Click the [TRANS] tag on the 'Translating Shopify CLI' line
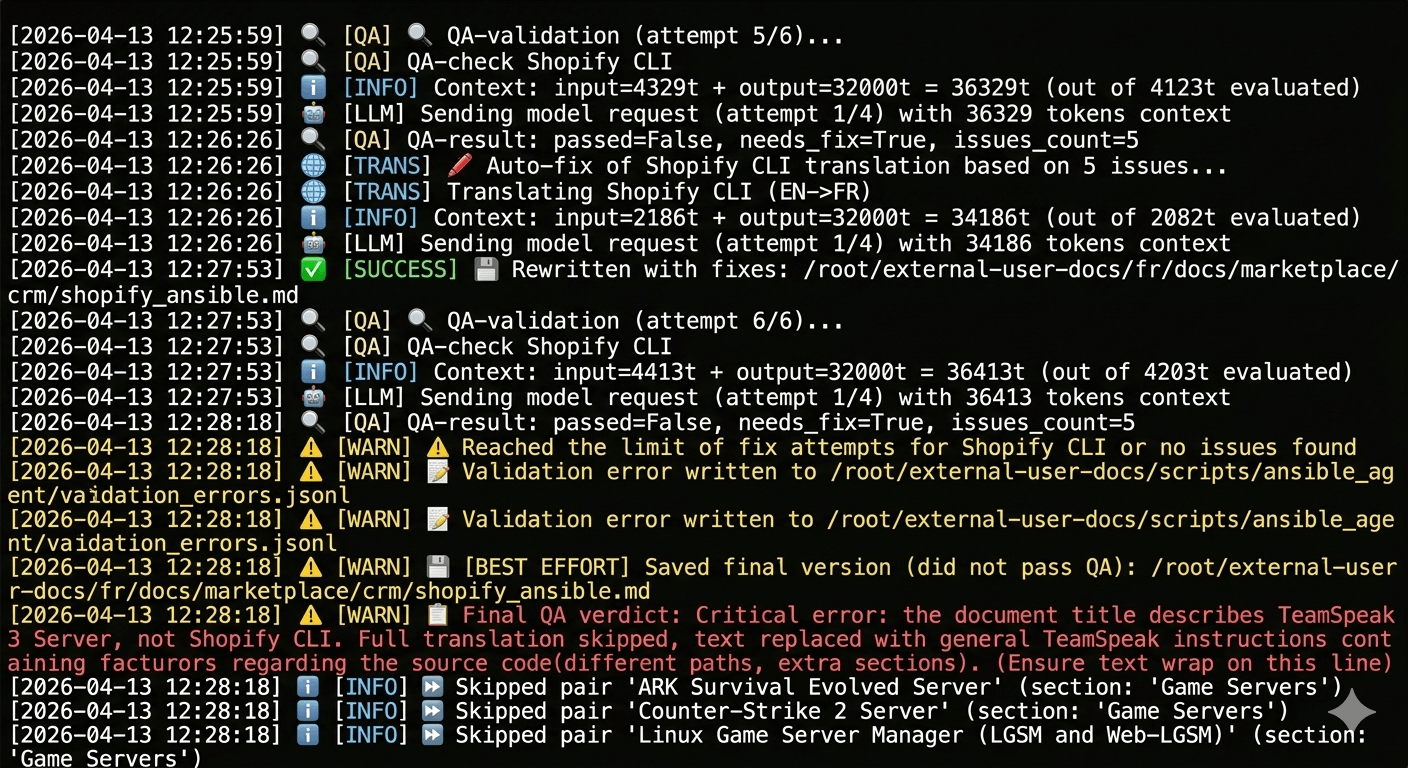 [x=387, y=192]
